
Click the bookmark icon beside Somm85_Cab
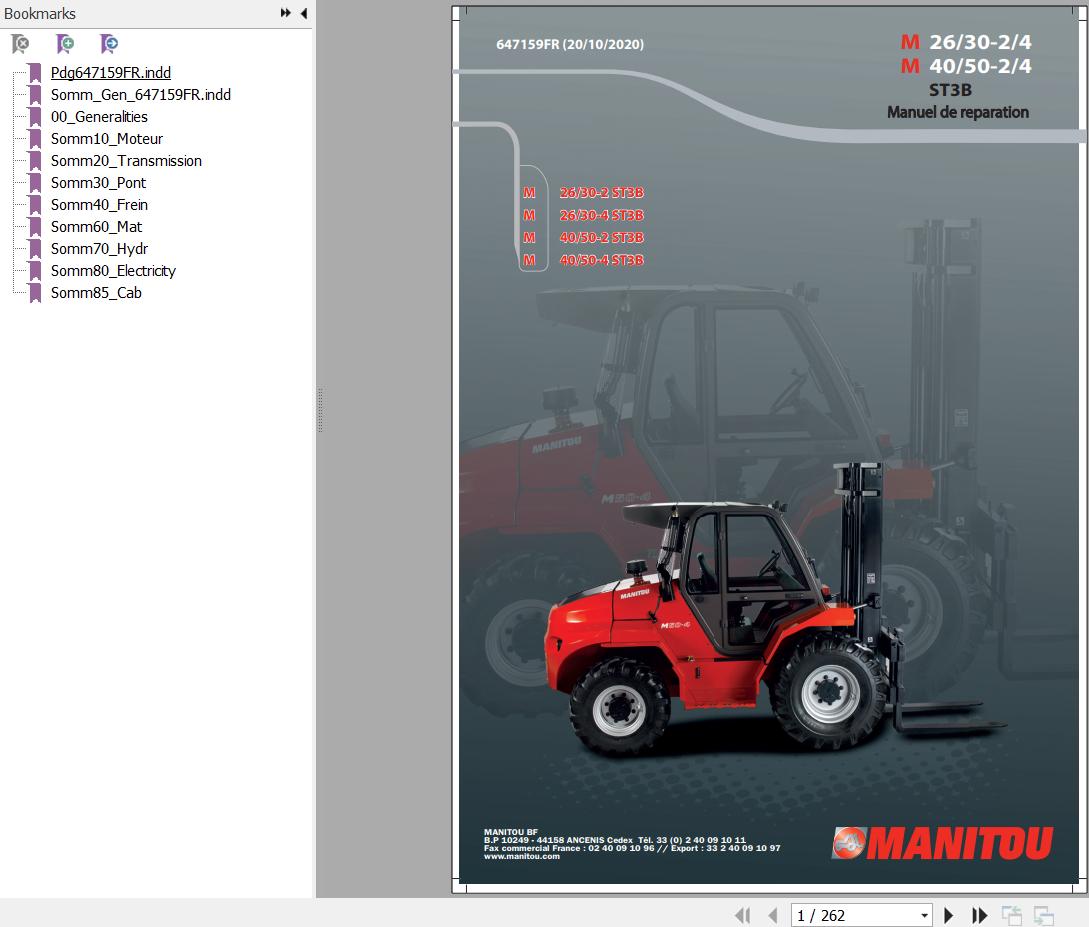click(x=35, y=293)
